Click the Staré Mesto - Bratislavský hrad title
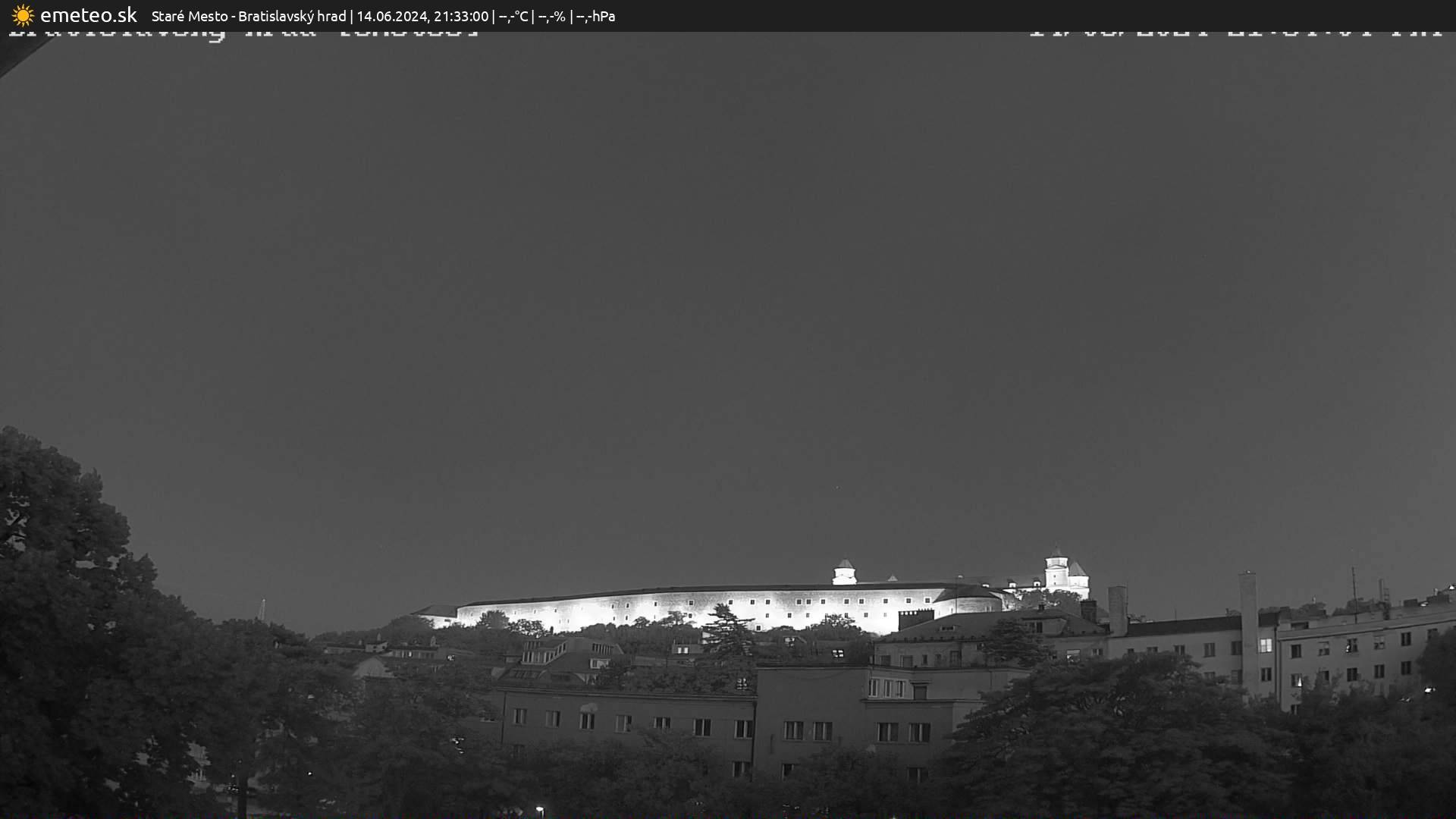The image size is (1456, 819). pyautogui.click(x=248, y=16)
